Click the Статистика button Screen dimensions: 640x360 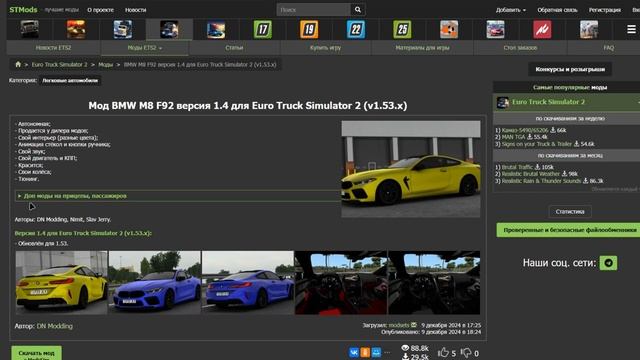coord(570,211)
